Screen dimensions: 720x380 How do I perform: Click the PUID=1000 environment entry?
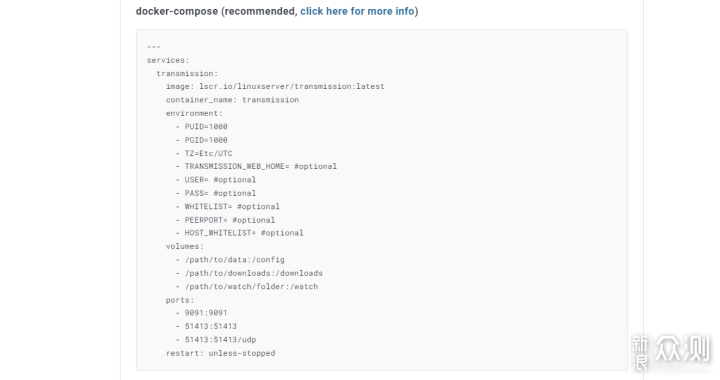[202, 126]
